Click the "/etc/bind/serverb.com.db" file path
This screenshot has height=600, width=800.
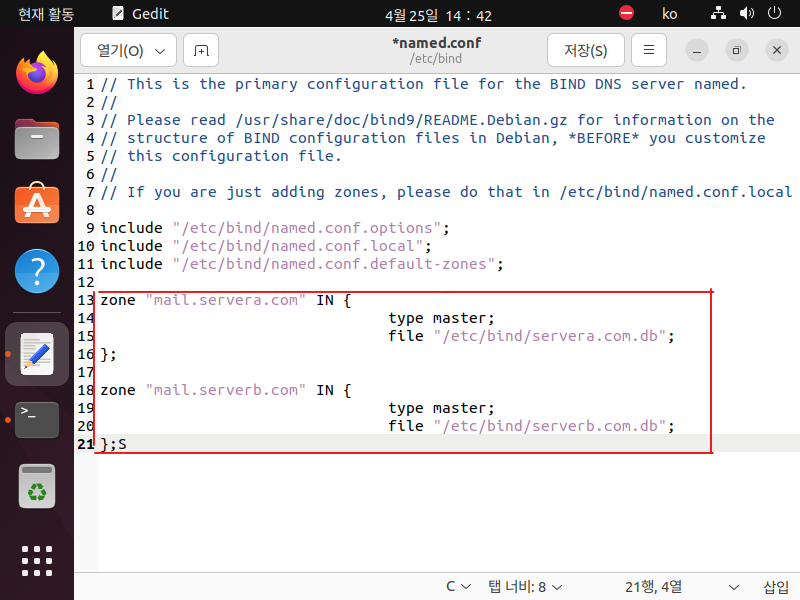pyautogui.click(x=550, y=426)
